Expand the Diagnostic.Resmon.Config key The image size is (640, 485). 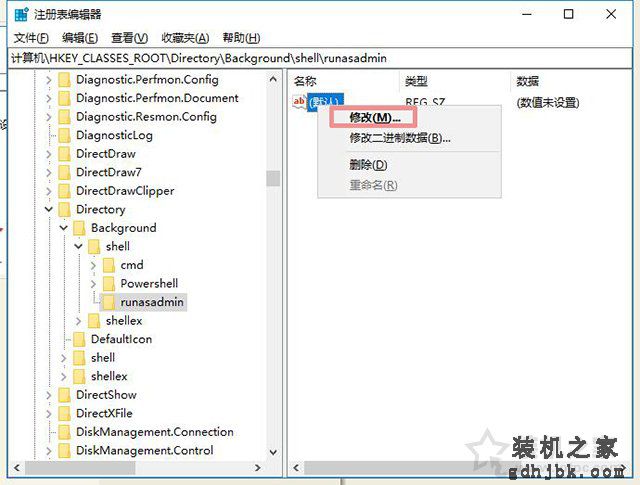click(49, 117)
